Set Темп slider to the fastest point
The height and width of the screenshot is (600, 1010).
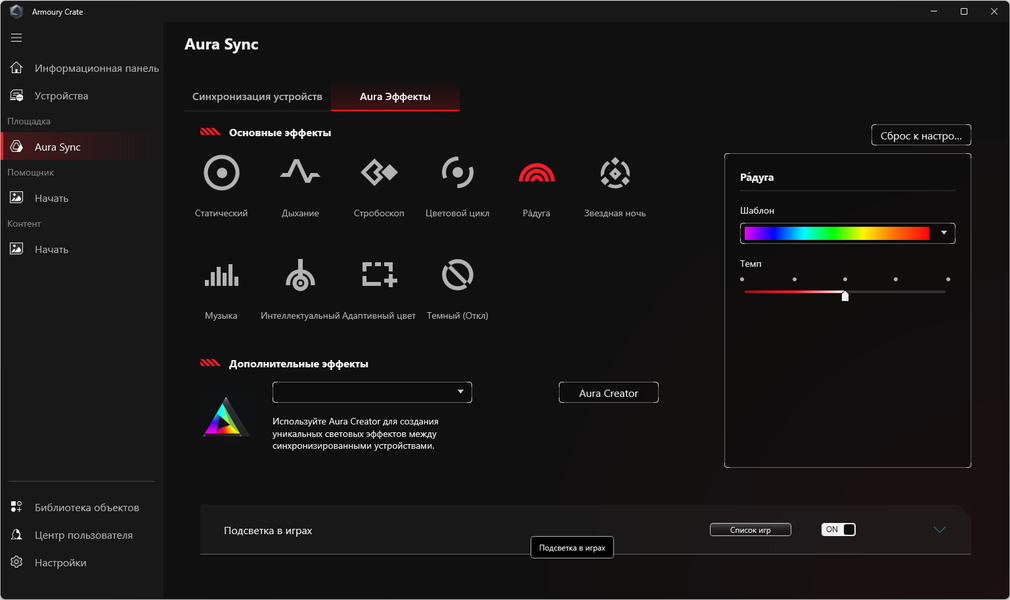948,280
